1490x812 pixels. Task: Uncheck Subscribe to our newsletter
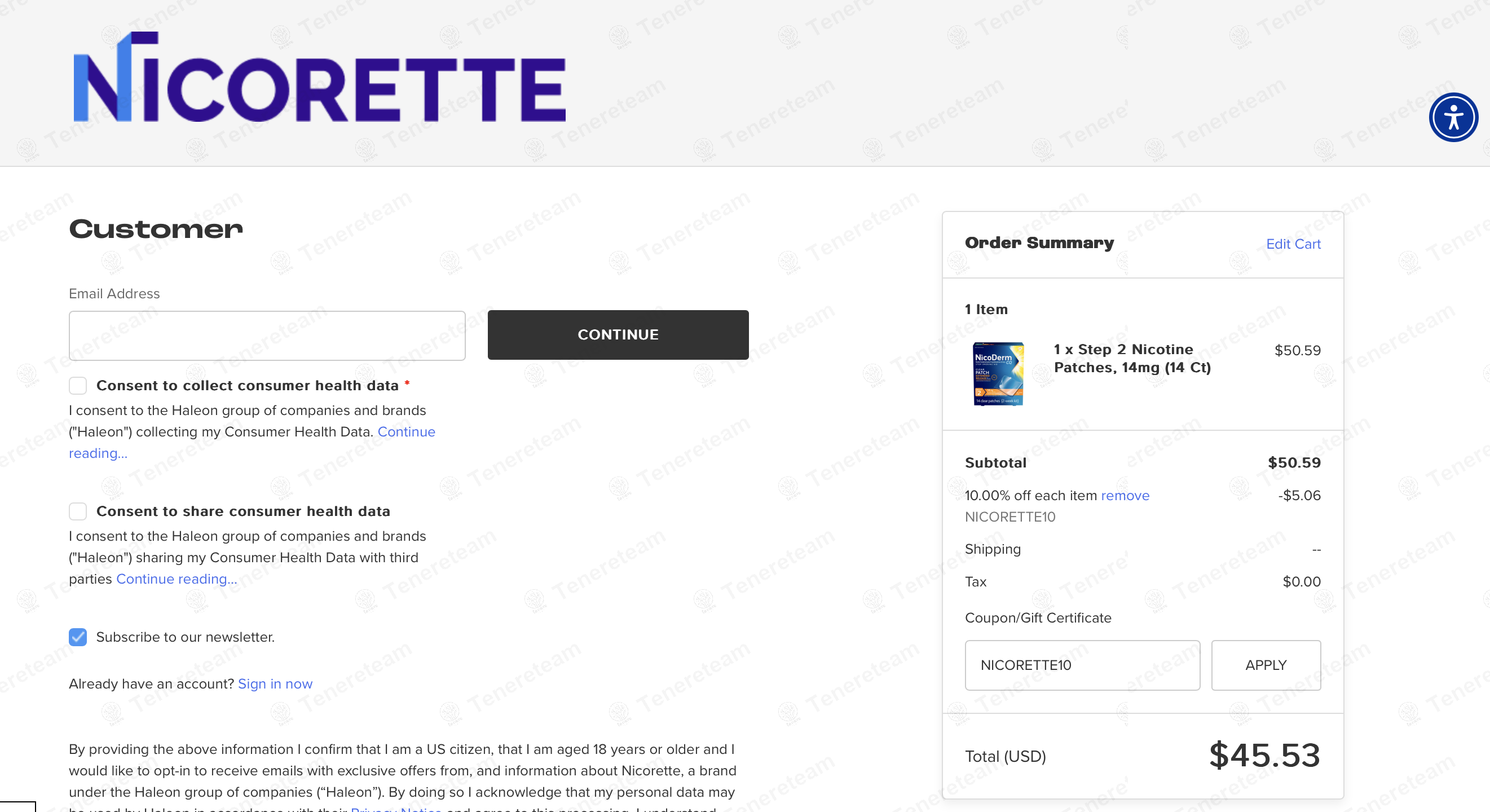[x=78, y=637]
